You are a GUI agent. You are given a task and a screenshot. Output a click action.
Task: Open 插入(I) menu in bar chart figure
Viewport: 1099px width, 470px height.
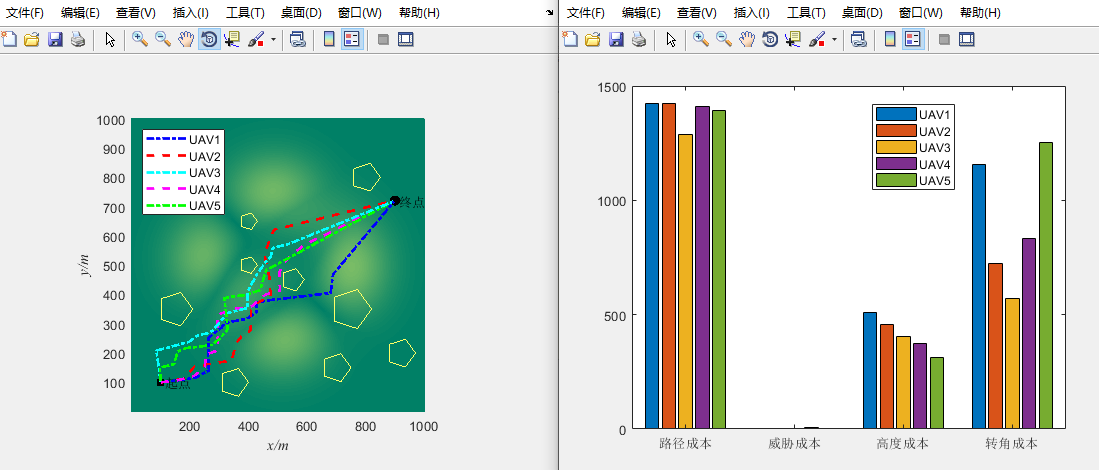[x=751, y=13]
